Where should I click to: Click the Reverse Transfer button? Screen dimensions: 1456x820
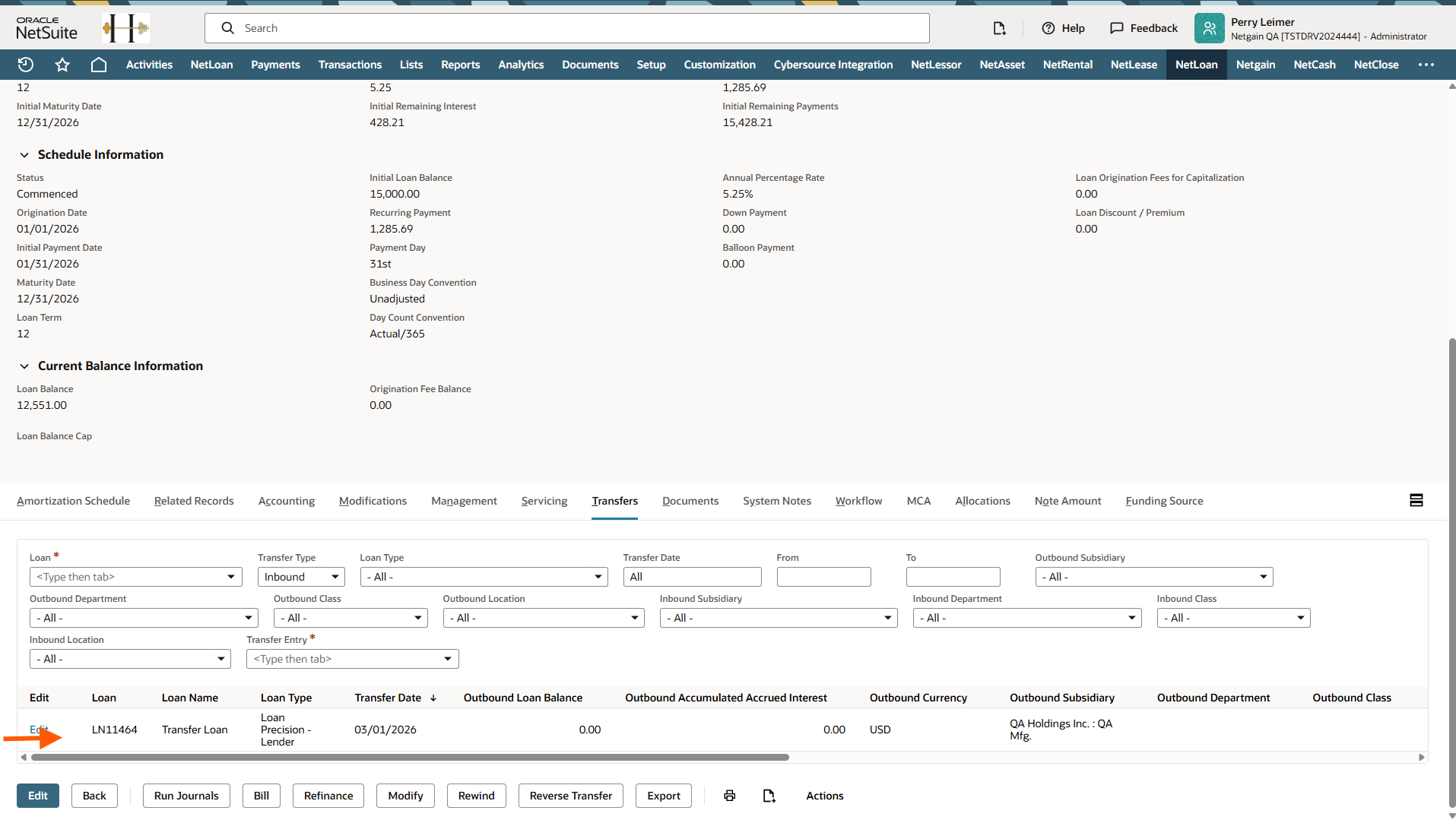[570, 796]
